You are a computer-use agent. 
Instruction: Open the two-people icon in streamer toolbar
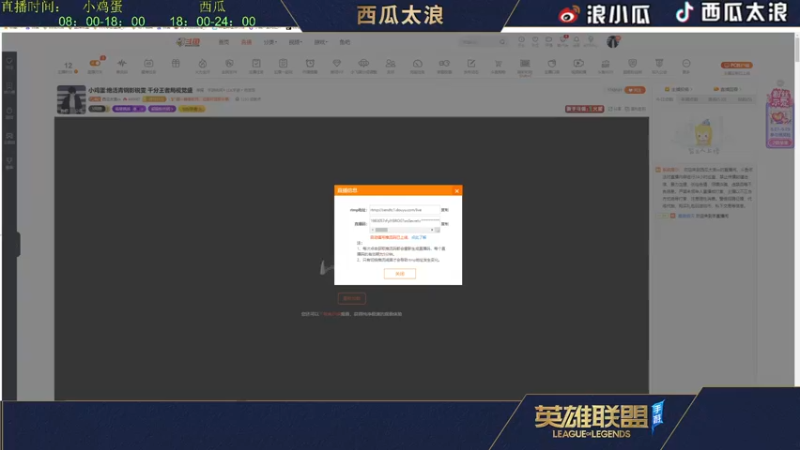pos(390,65)
